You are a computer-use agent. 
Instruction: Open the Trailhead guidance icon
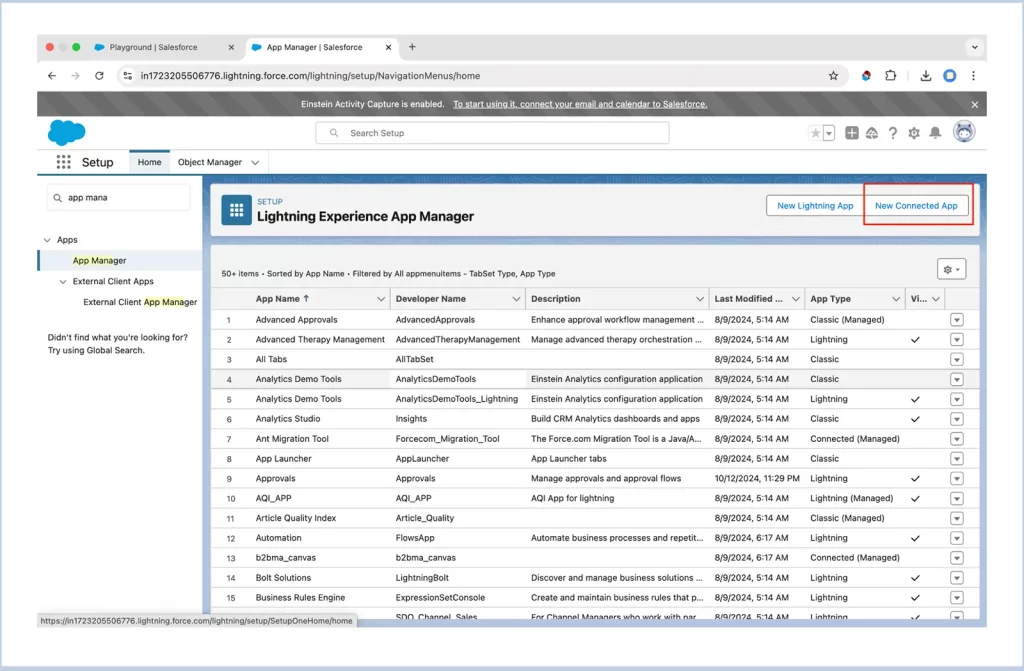(x=872, y=133)
